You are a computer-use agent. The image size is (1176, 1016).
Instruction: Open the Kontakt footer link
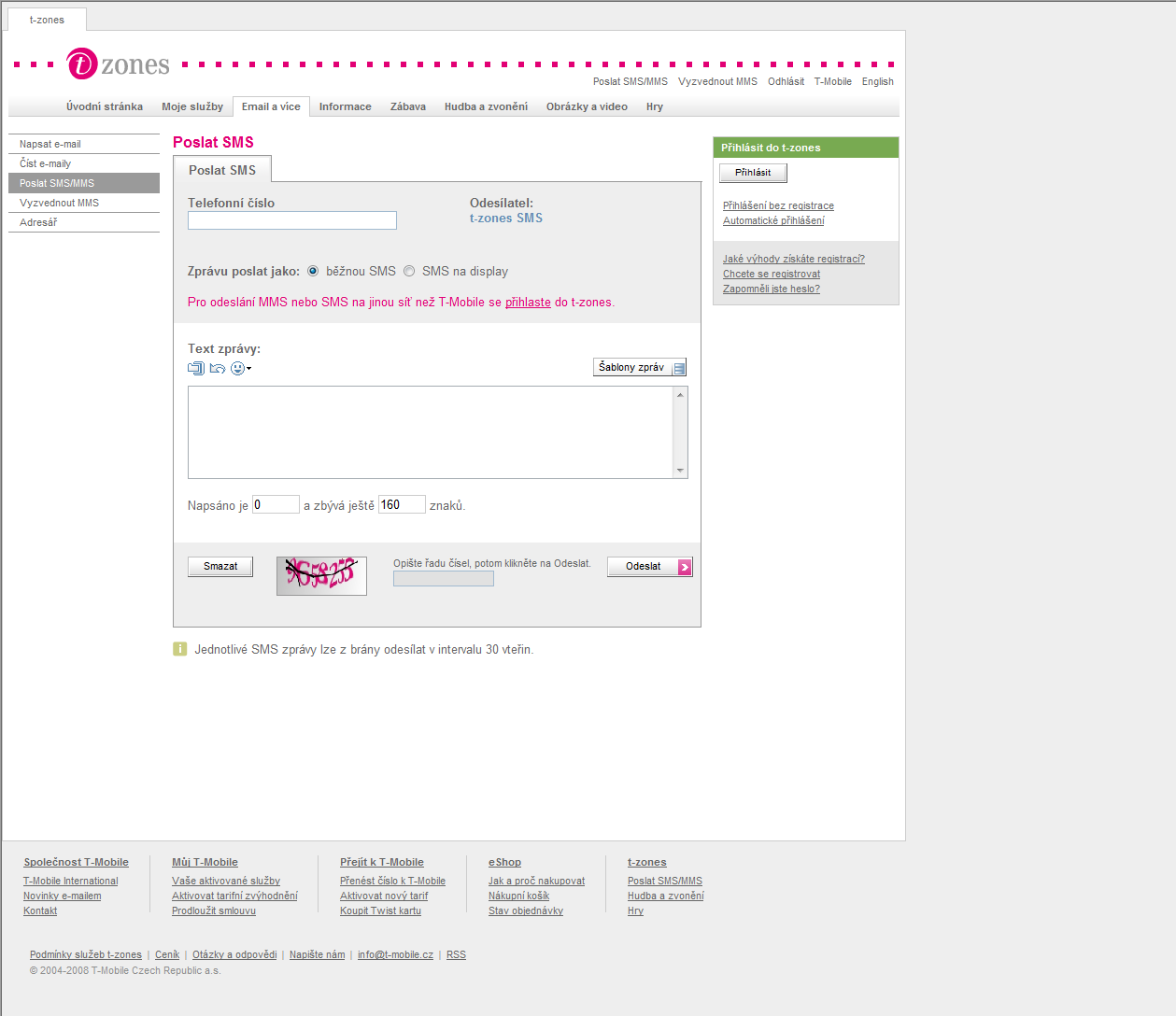click(x=40, y=911)
